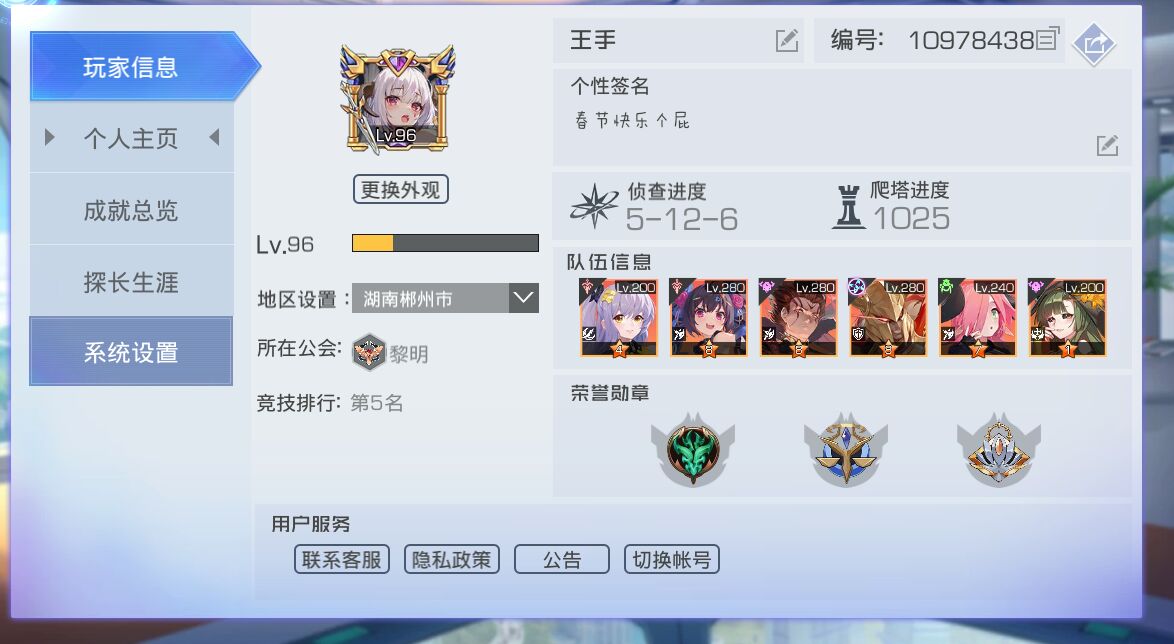Select the silver lotus honor medal
This screenshot has width=1174, height=644.
(998, 450)
